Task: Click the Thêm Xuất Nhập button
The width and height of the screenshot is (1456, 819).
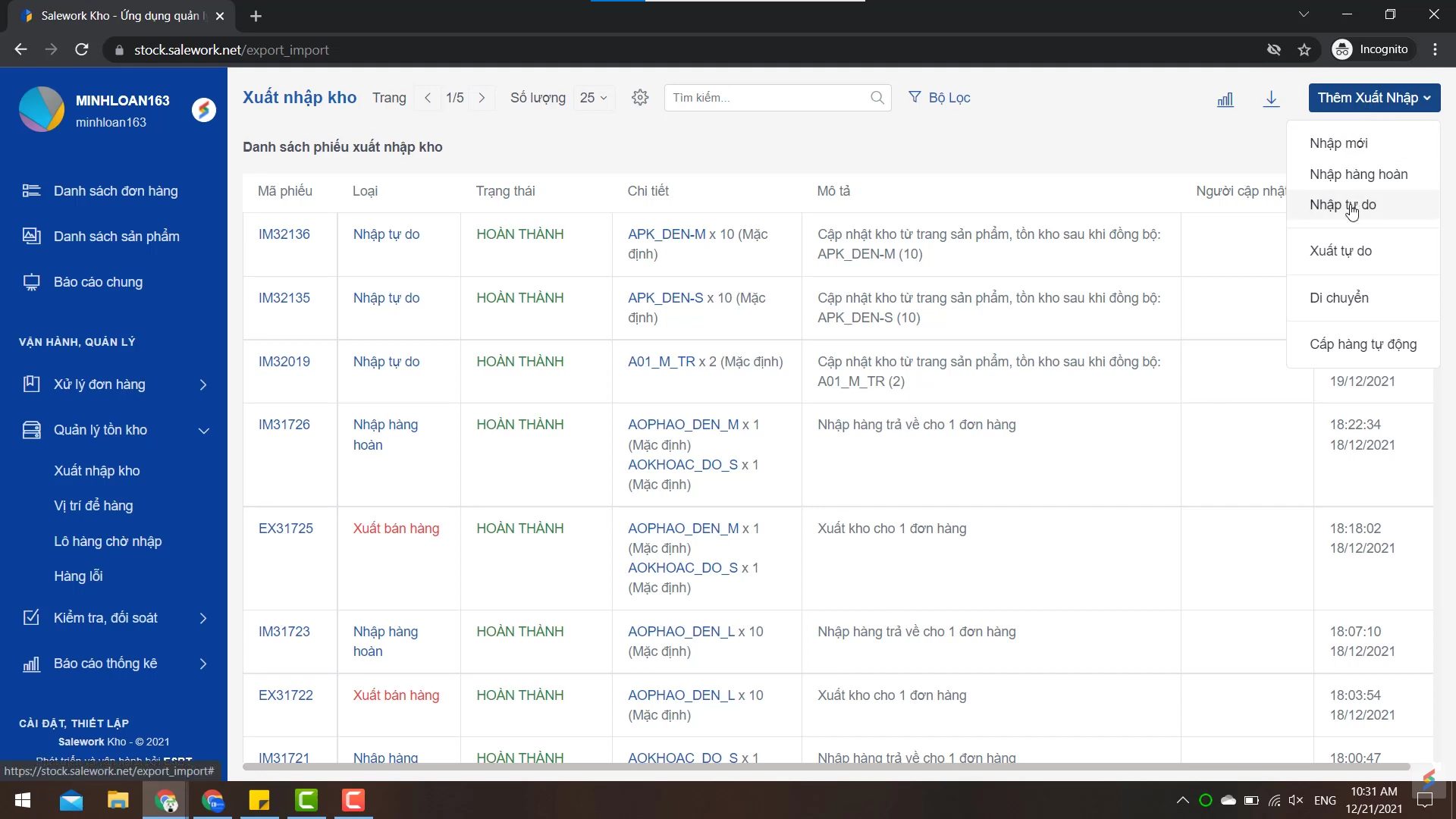Action: click(x=1373, y=98)
